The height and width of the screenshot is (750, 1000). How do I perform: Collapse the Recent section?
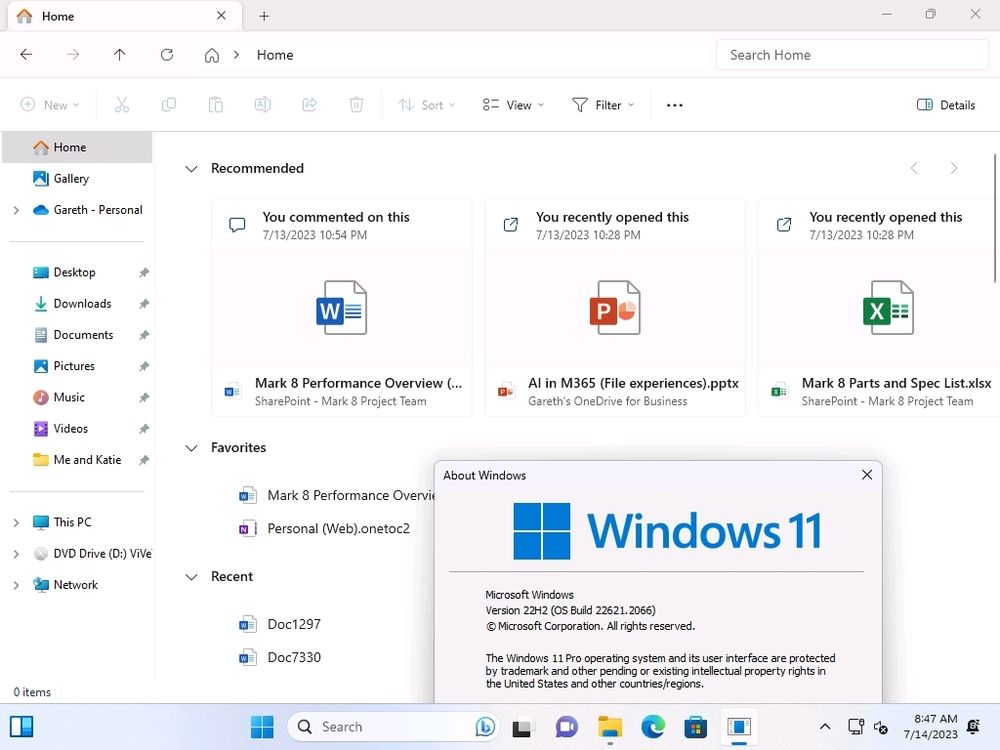tap(191, 577)
